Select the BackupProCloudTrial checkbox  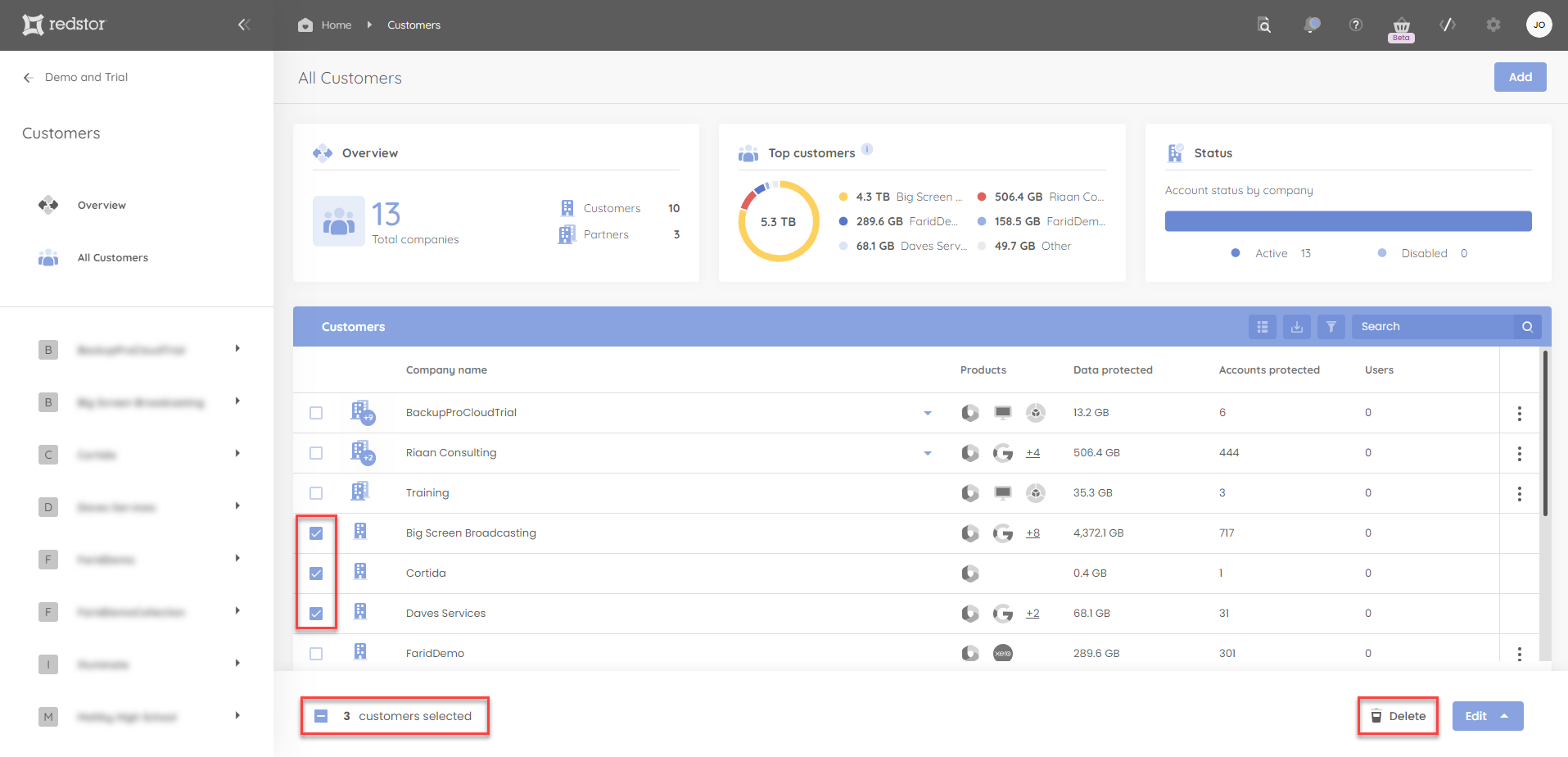click(316, 413)
